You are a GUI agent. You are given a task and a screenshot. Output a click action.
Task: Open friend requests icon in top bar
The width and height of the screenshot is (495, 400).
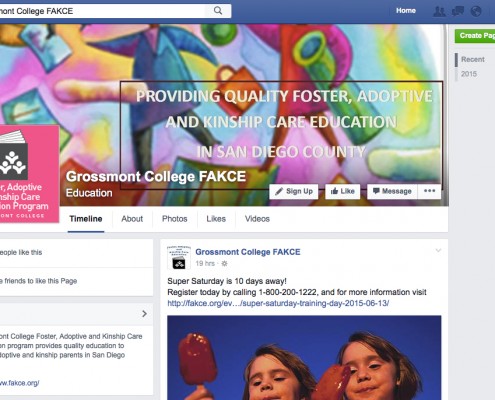tap(439, 11)
